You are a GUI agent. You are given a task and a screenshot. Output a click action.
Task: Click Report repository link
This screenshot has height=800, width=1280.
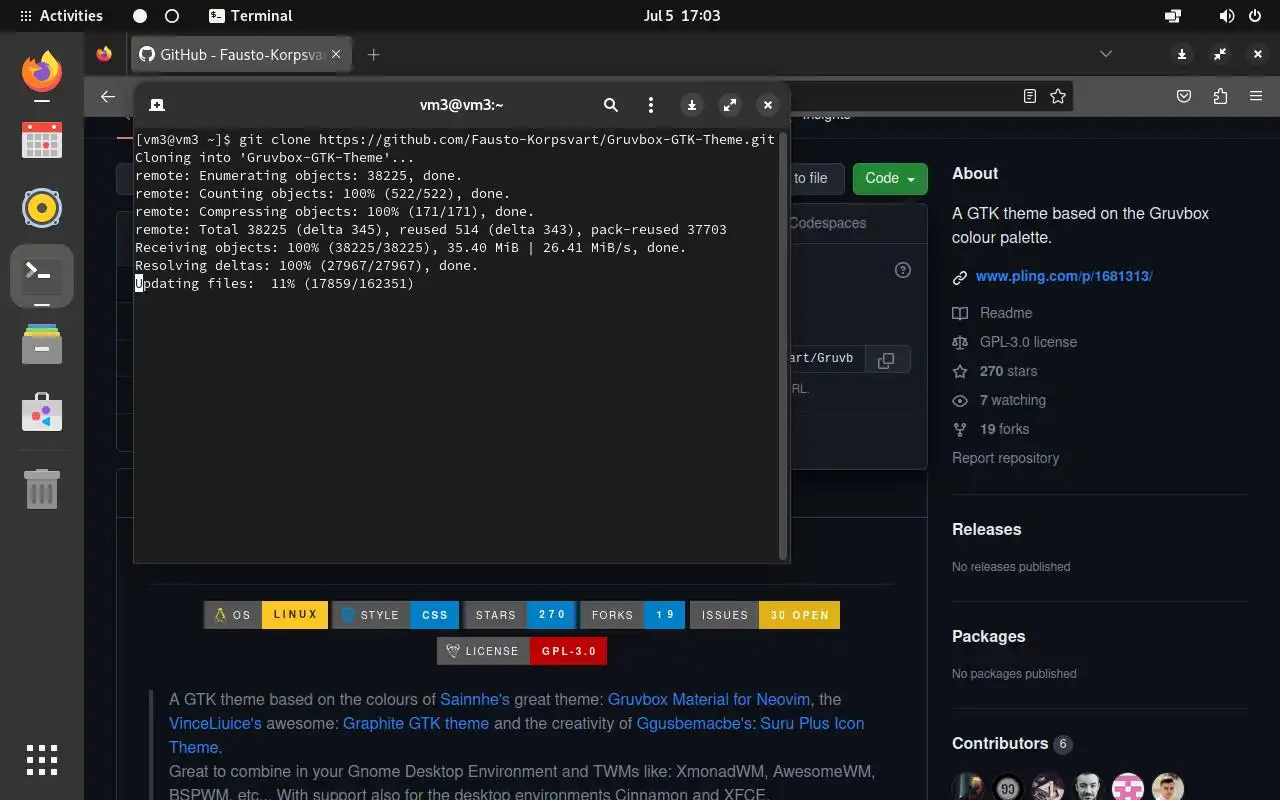[x=1005, y=458]
